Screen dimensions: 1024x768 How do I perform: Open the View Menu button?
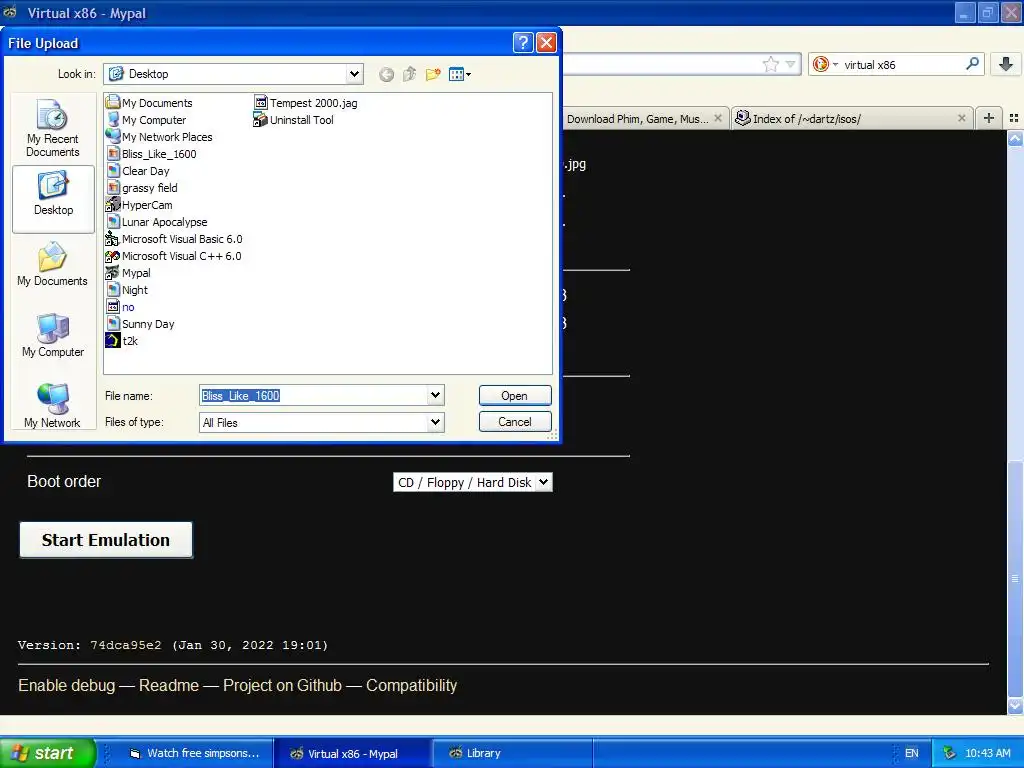pos(460,74)
